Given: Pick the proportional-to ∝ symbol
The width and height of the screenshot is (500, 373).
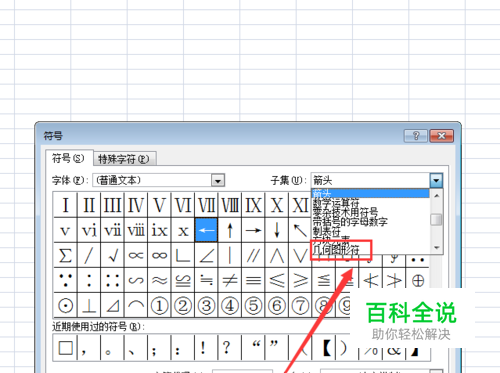Looking at the screenshot, I should click(136, 255).
